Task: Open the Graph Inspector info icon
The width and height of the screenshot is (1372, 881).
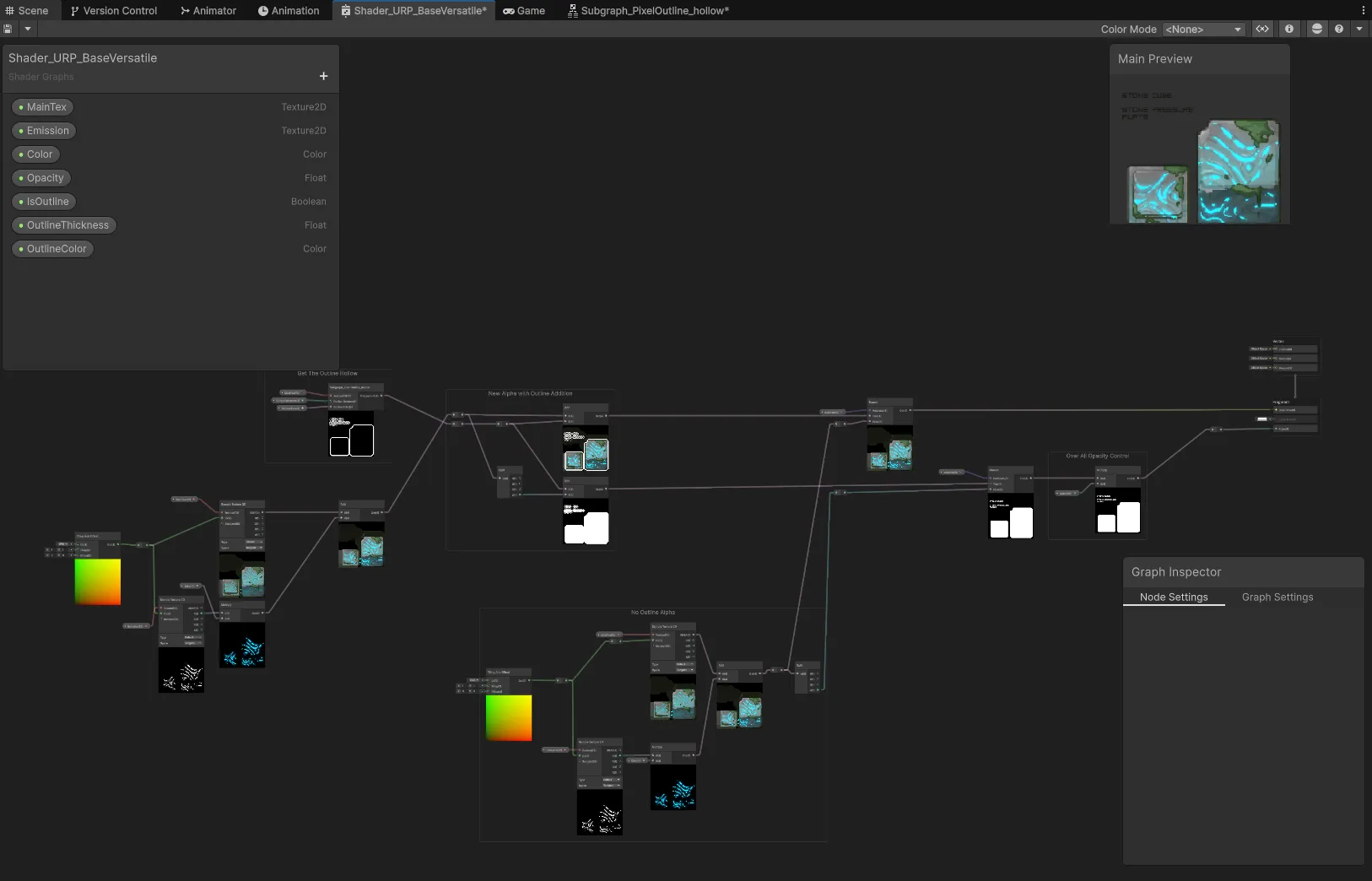Action: [x=1290, y=29]
